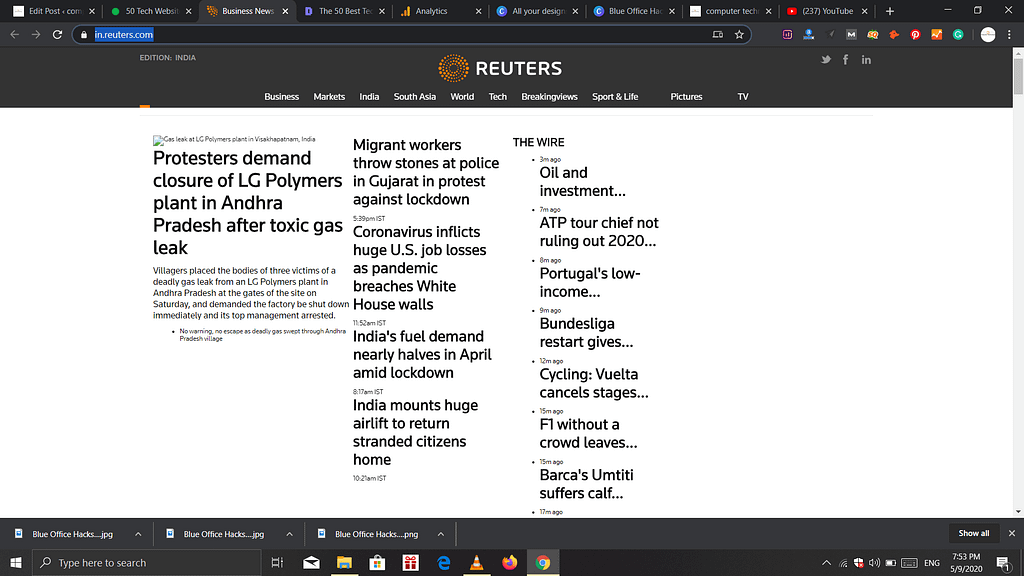This screenshot has height=576, width=1024.
Task: Open the Breakingviews section
Action: tap(549, 97)
